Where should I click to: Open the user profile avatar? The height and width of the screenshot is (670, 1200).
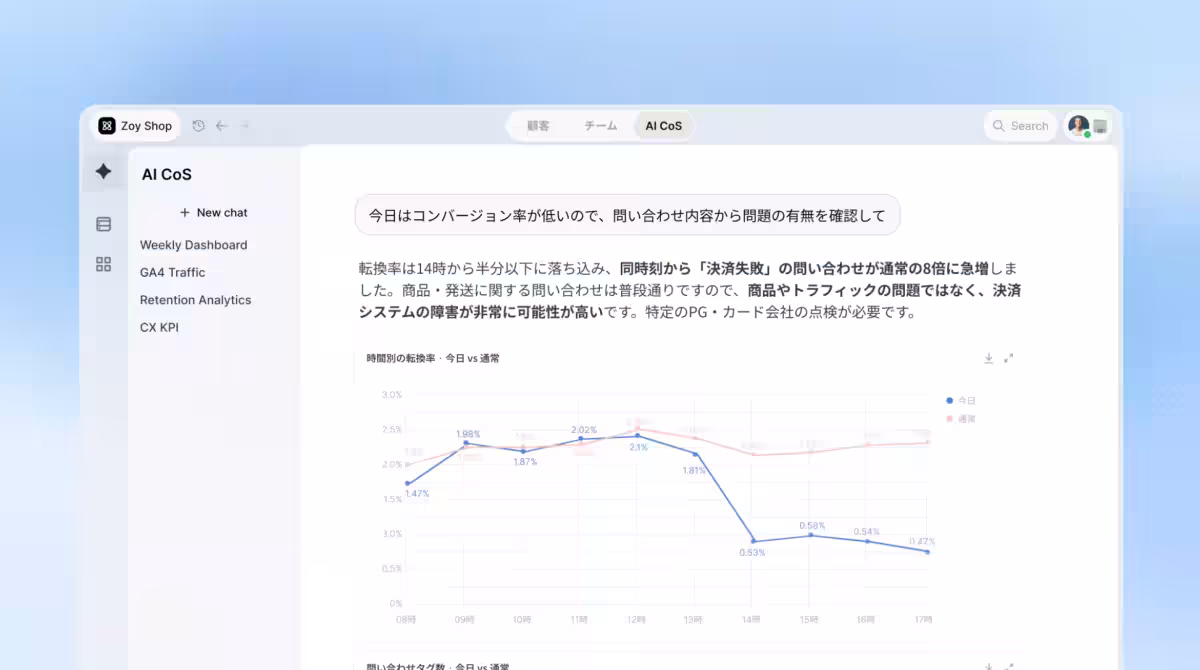(1078, 126)
